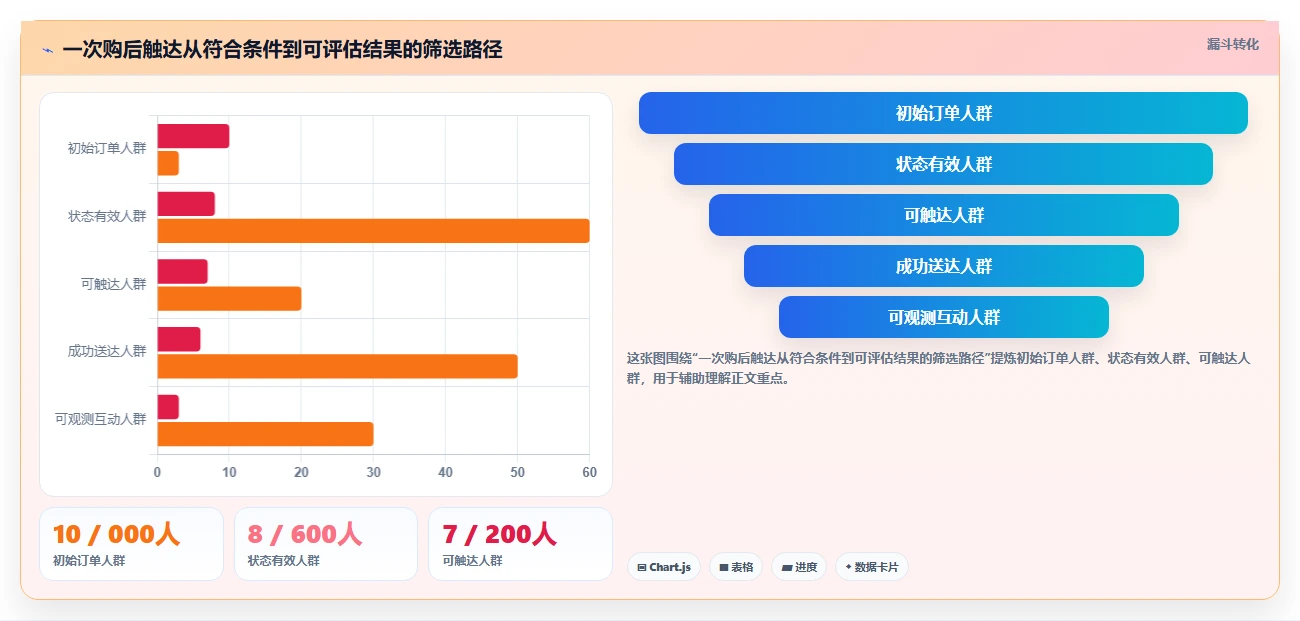Click the orange bar for 可触达人群
This screenshot has width=1300, height=621.
coord(229,298)
